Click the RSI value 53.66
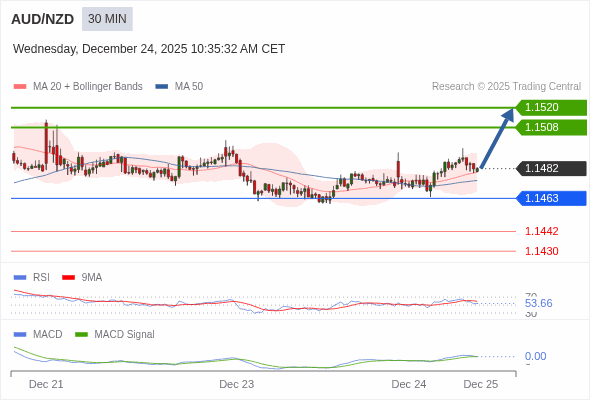The height and width of the screenshot is (400, 590). [538, 303]
